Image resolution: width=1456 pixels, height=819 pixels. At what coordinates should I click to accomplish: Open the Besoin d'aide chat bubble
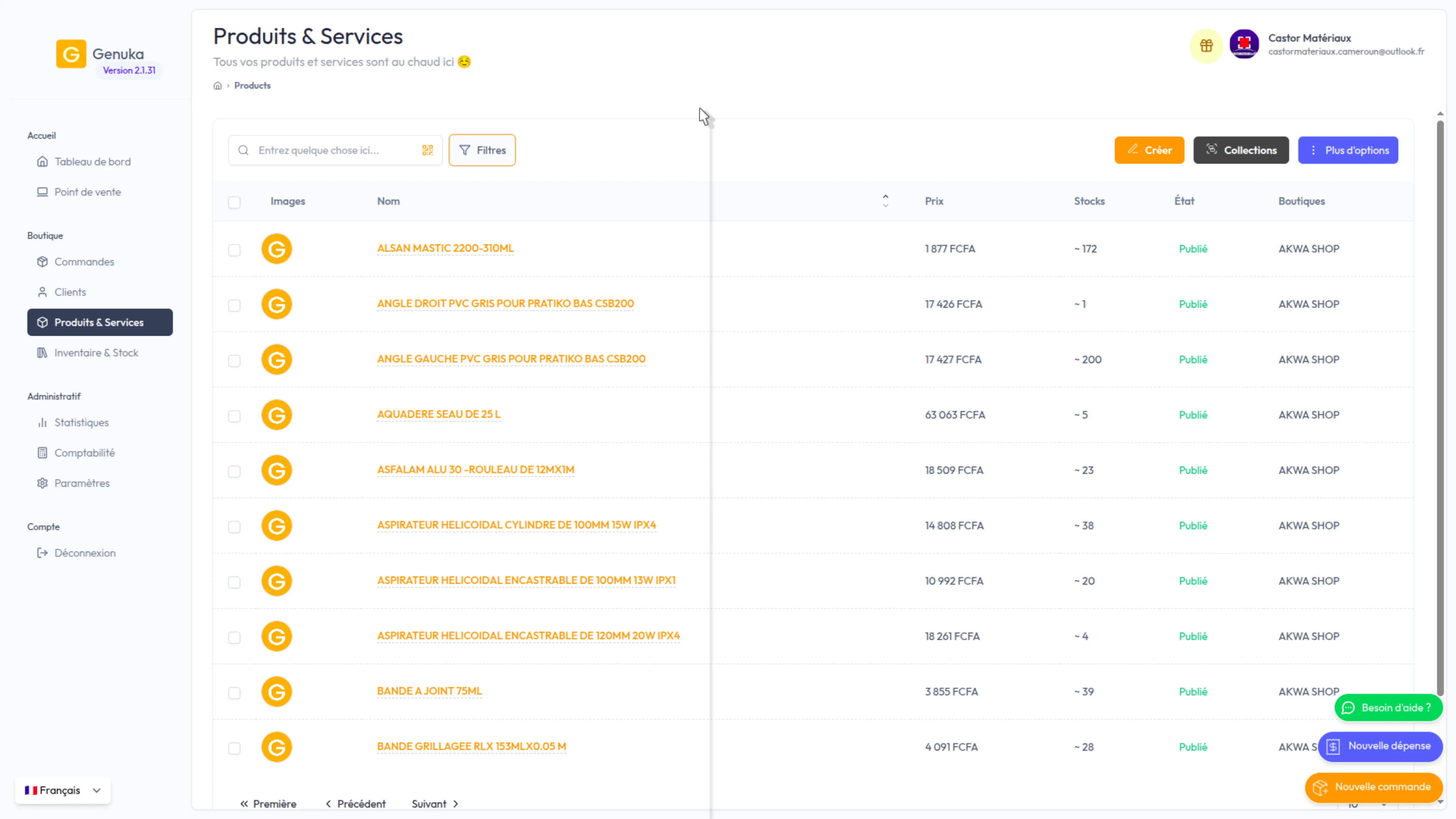click(x=1389, y=708)
